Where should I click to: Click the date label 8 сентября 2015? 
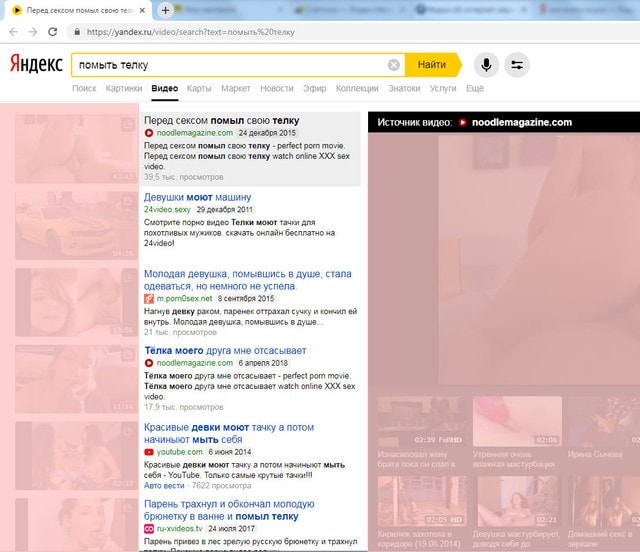246,298
